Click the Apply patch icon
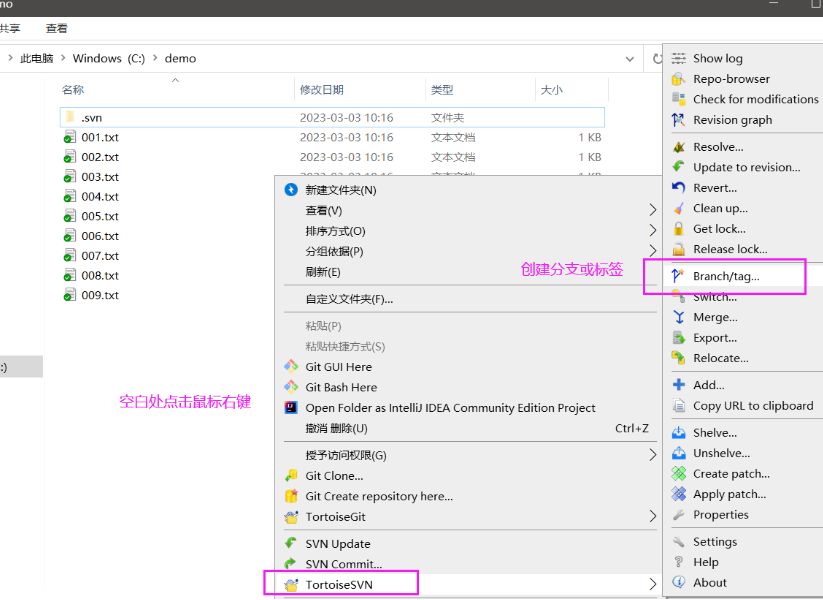Screen dimensions: 823x600 click(x=679, y=494)
